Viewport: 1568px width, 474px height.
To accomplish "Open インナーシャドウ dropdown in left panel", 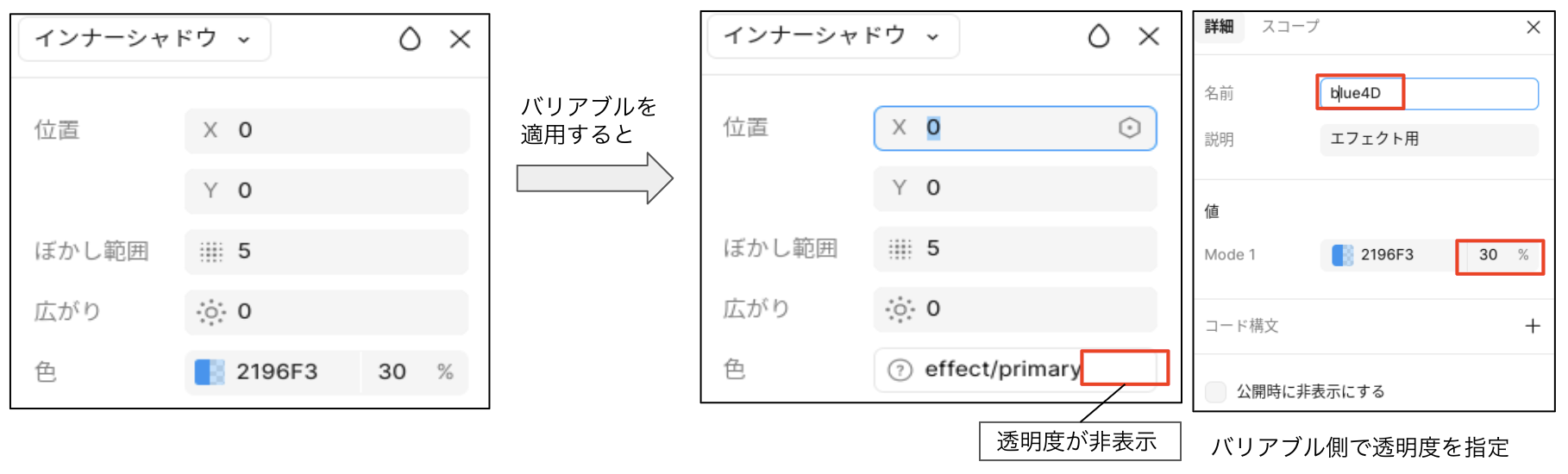I will pyautogui.click(x=144, y=39).
